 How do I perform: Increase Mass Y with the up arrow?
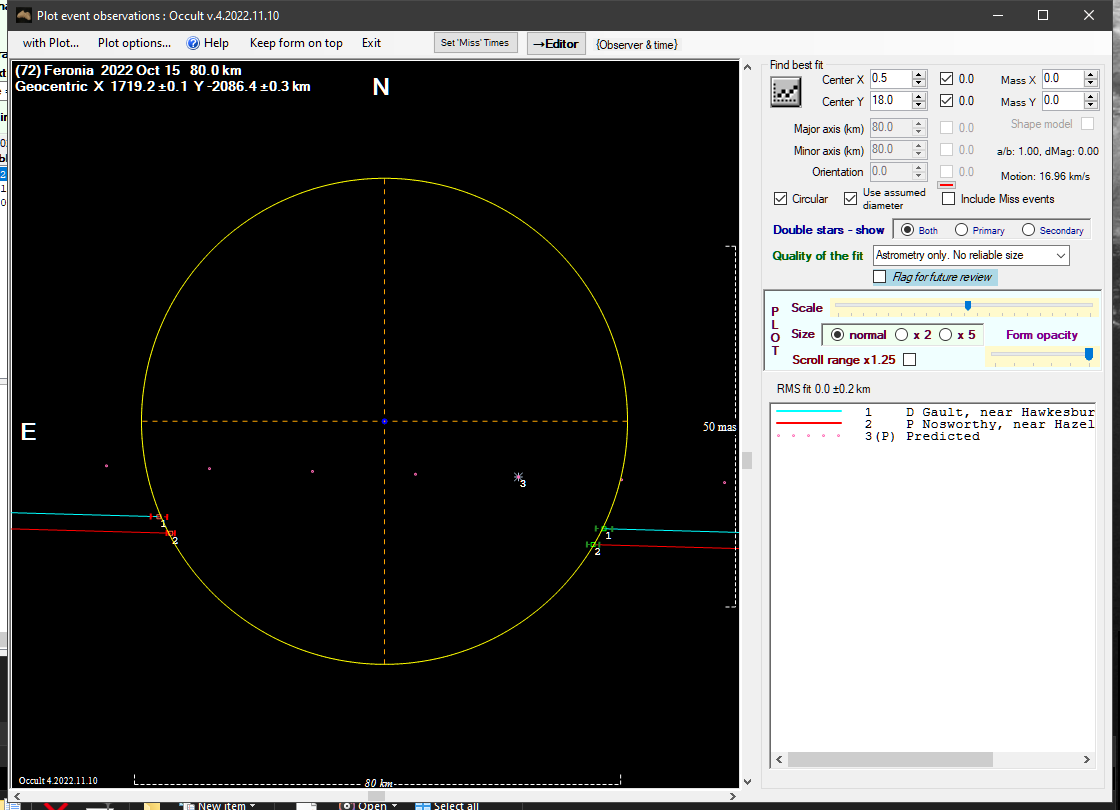[x=1091, y=96]
